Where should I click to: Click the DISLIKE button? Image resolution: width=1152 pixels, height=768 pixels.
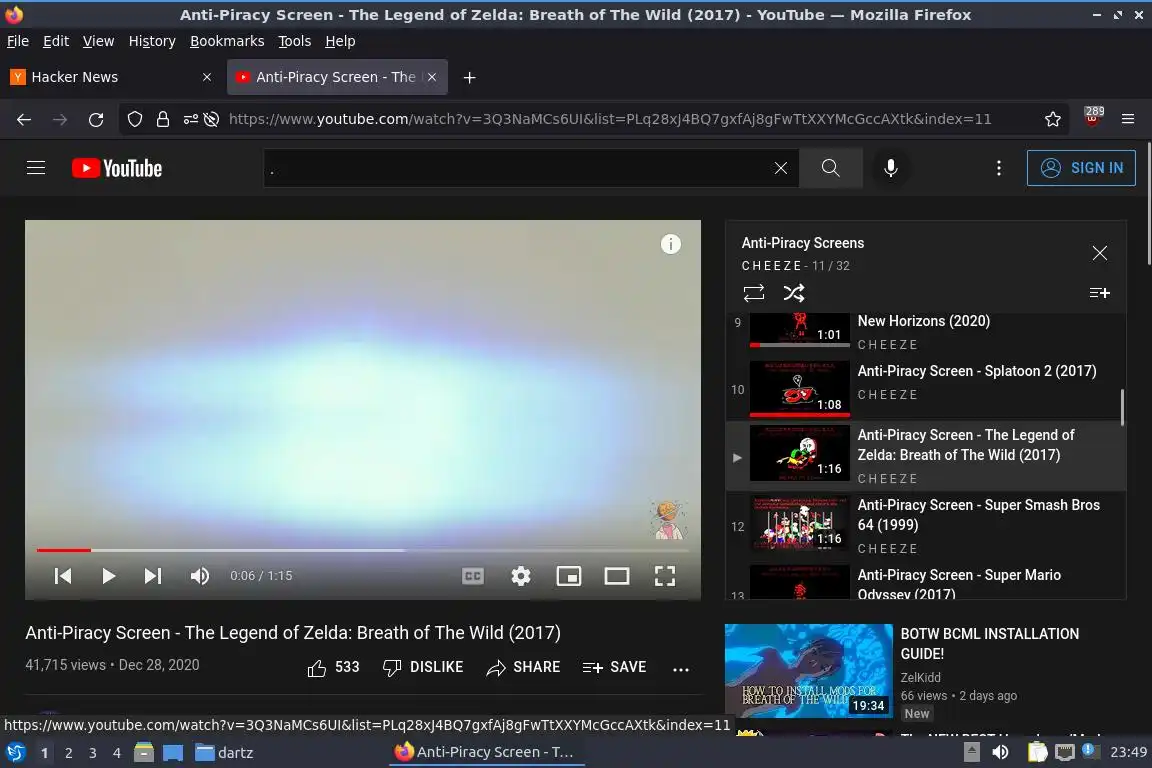(423, 667)
